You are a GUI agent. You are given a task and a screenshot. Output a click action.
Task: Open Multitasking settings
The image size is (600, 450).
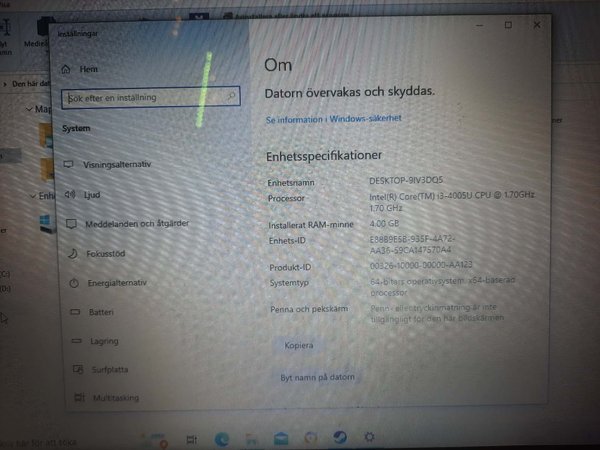pos(116,397)
